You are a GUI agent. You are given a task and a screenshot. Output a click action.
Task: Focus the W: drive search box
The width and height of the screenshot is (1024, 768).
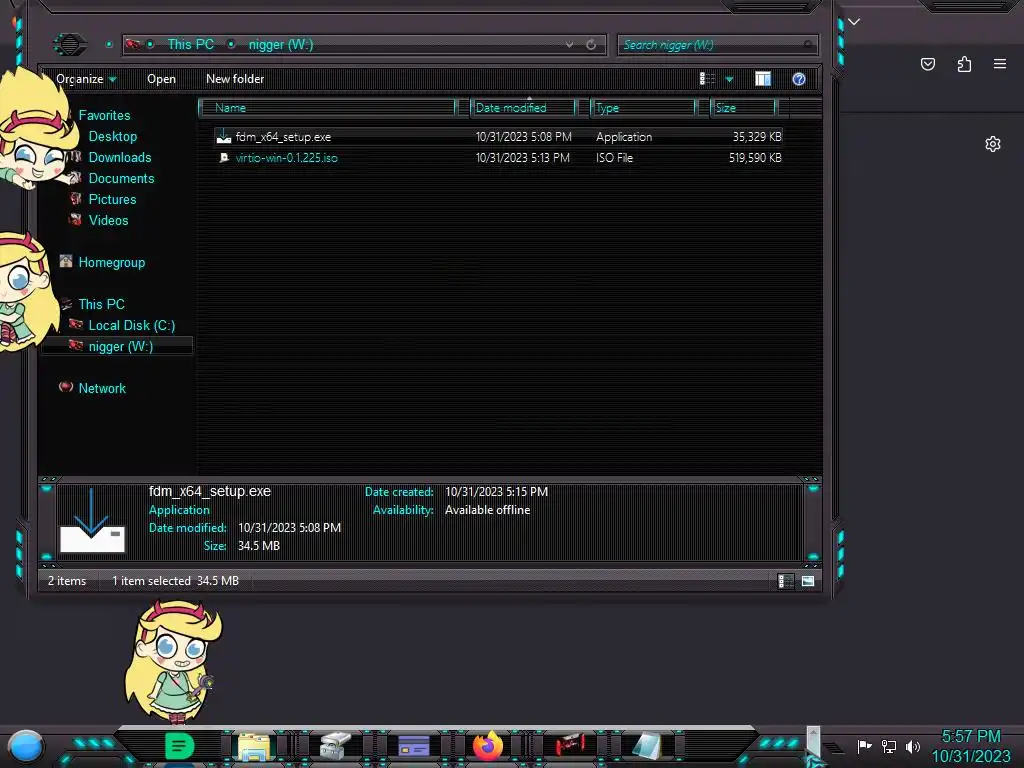pos(717,44)
